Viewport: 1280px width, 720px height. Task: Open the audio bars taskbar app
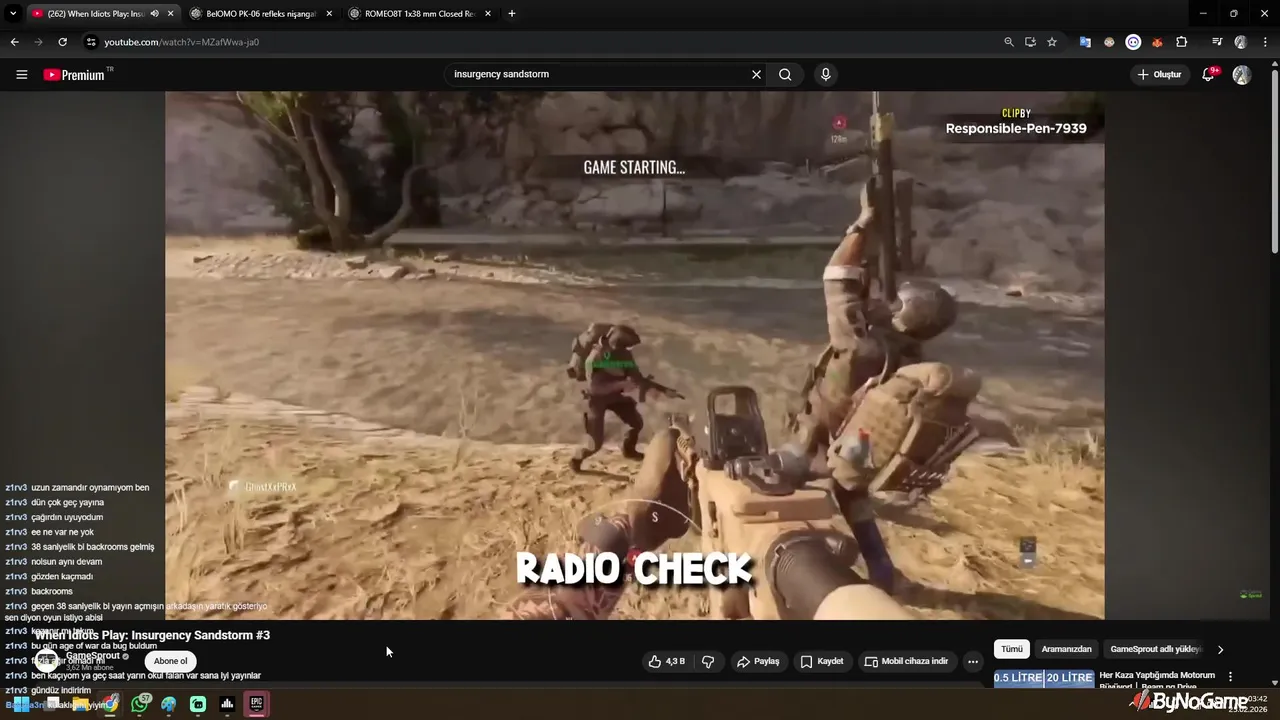tap(227, 704)
